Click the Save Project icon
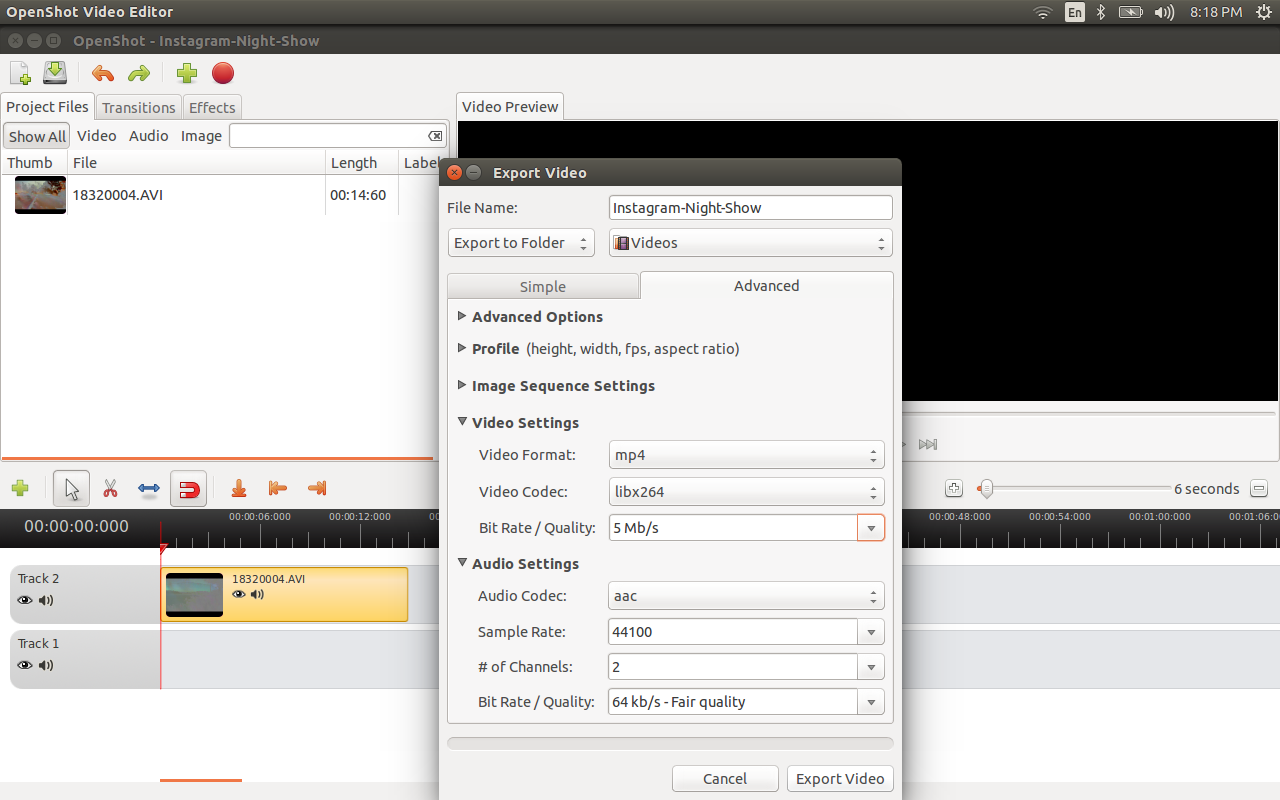 (x=54, y=73)
